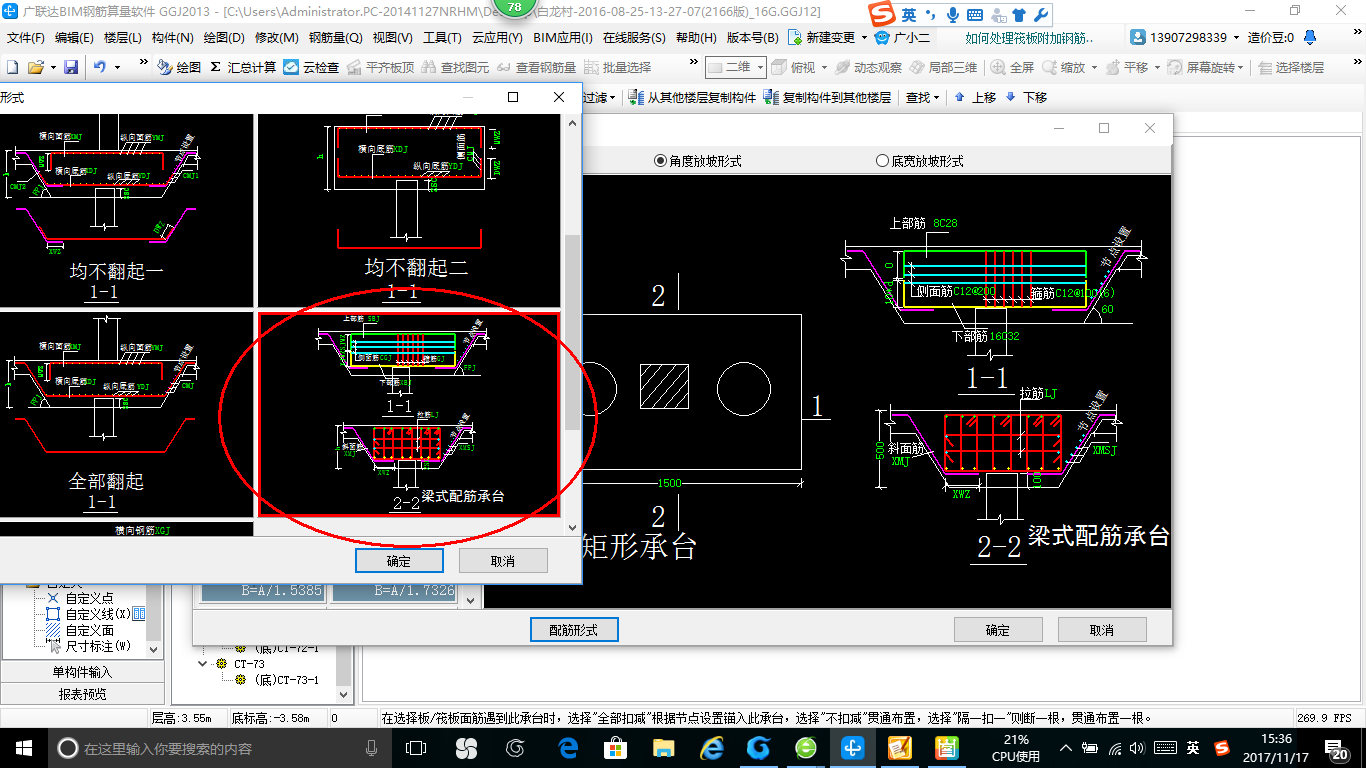Viewport: 1366px width, 768px height.
Task: Click the 形式 dialog vertical scrollbar
Action: [x=572, y=332]
